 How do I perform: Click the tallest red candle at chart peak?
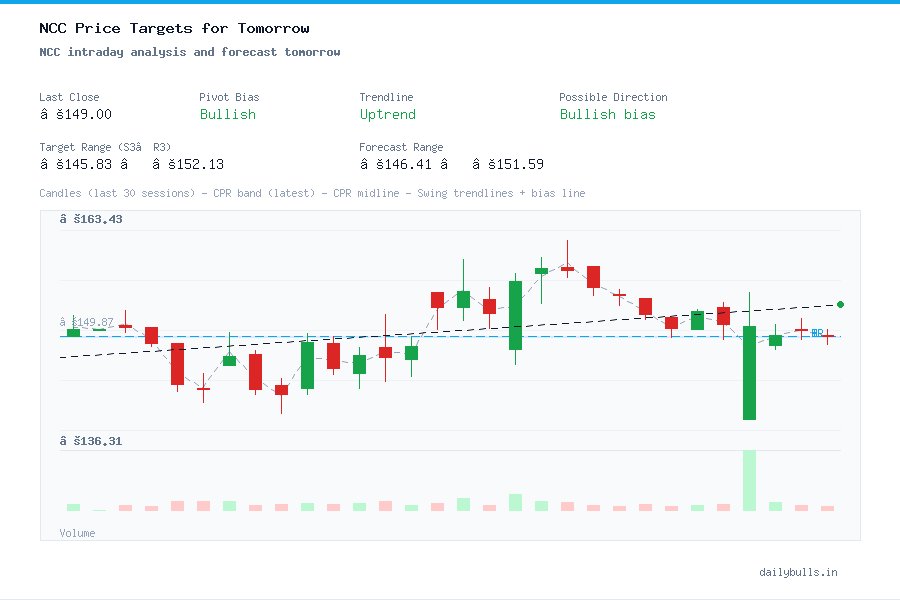point(593,277)
